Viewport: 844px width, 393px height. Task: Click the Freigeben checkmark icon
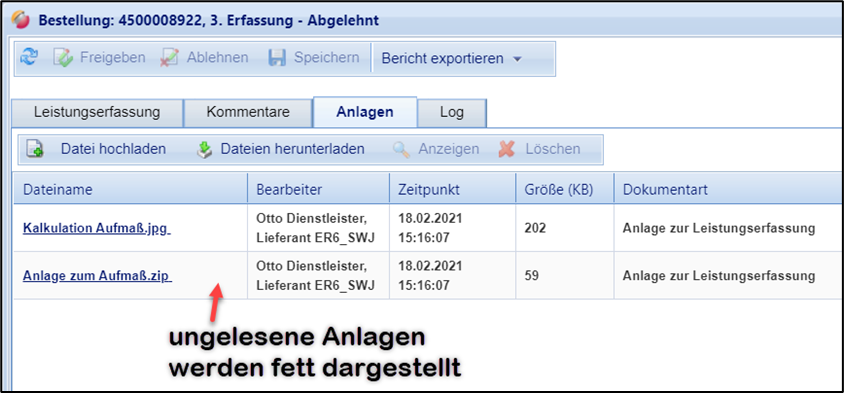coord(63,58)
